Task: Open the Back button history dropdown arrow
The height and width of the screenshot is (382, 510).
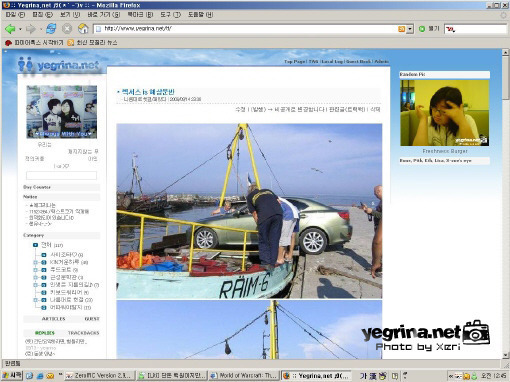Action: tap(20, 29)
